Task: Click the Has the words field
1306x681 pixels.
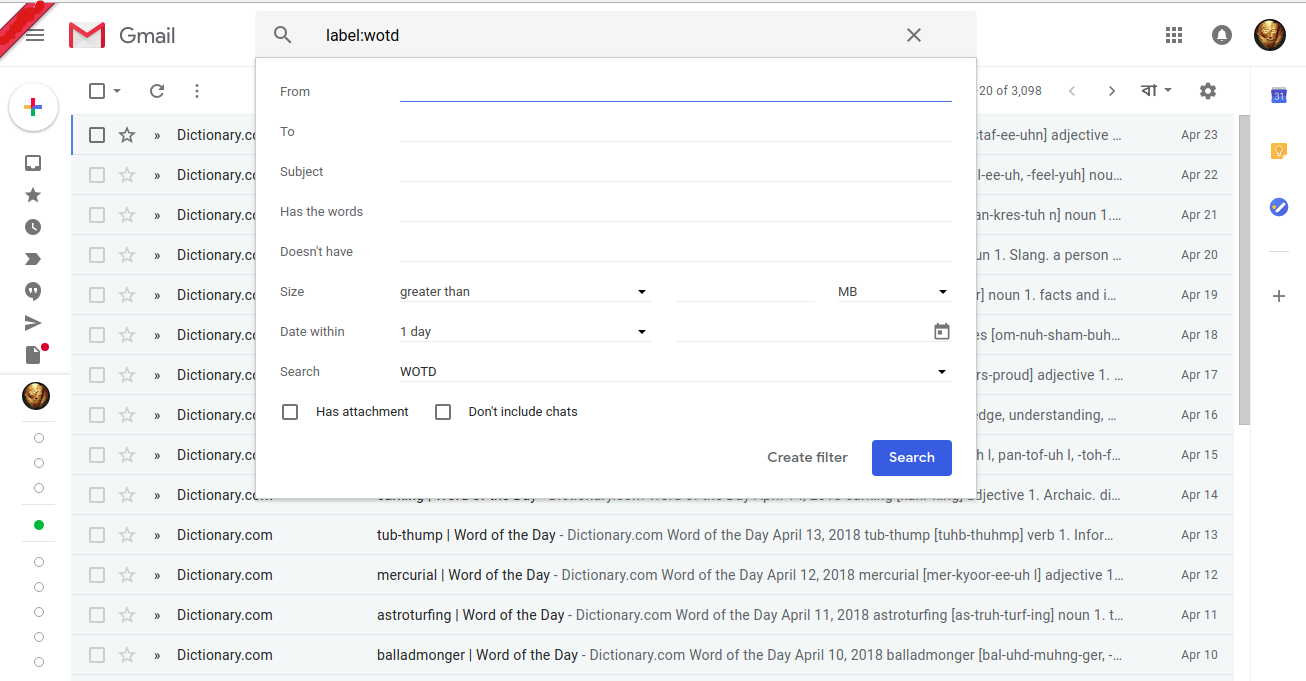Action: [x=675, y=211]
